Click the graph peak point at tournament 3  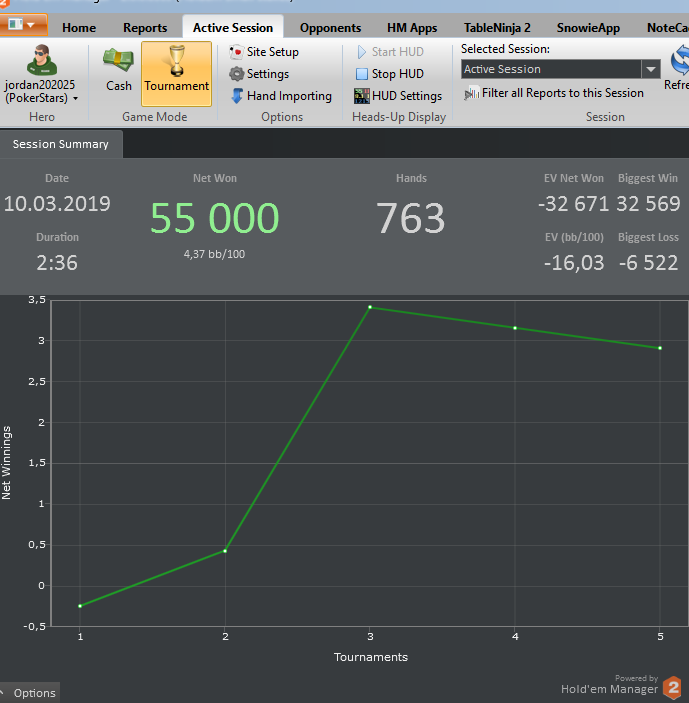point(370,307)
